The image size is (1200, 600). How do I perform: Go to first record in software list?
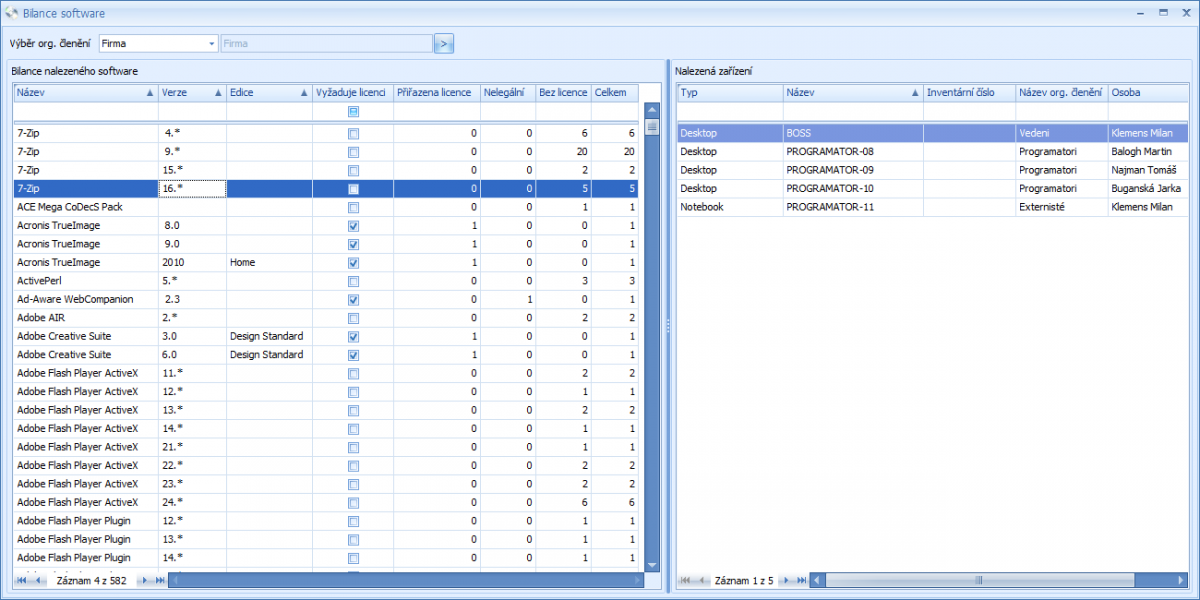(21, 580)
